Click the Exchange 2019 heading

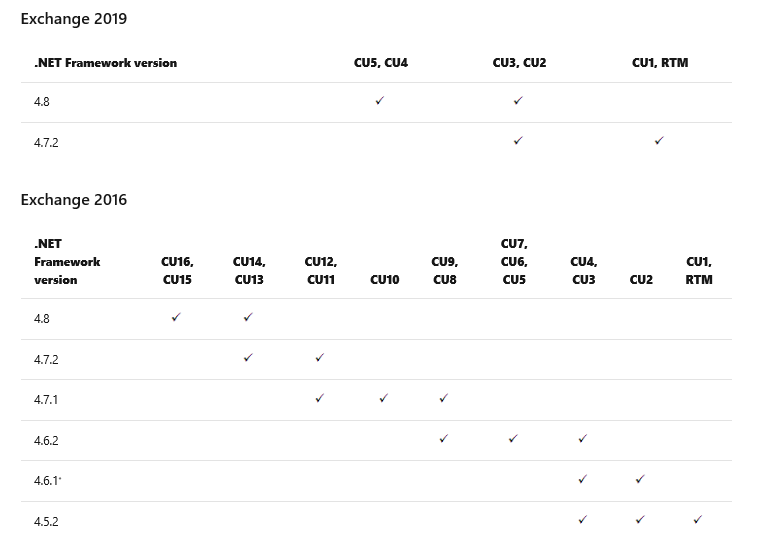74,18
